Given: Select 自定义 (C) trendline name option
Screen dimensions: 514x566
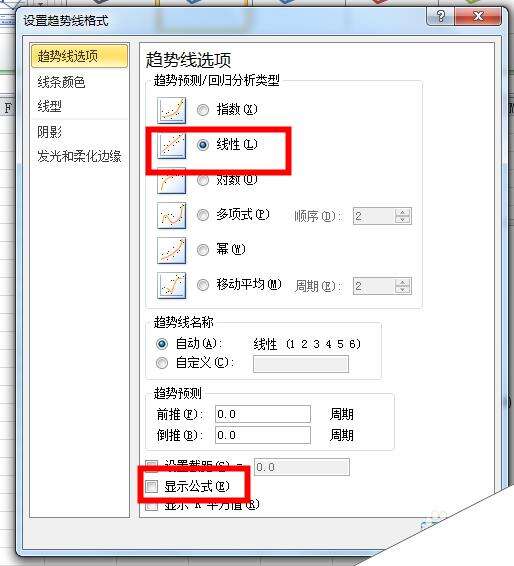Looking at the screenshot, I should pyautogui.click(x=162, y=363).
